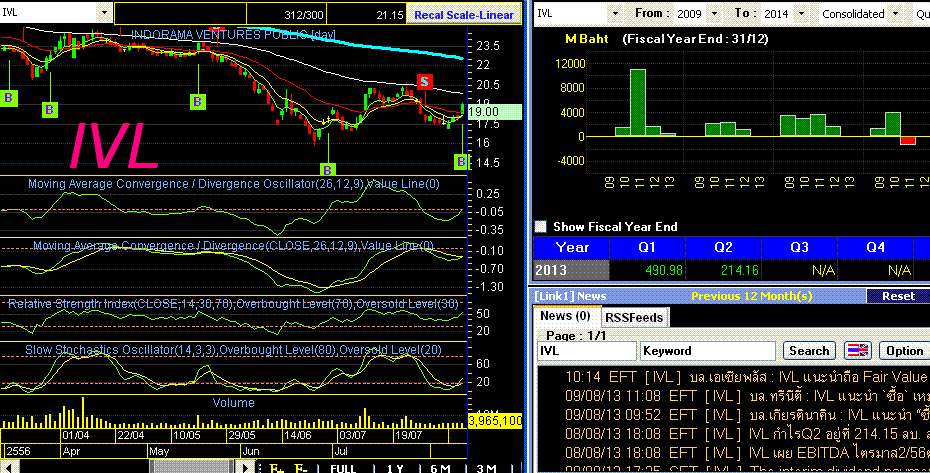
Task: Focus the Keyword search field
Action: coord(708,351)
